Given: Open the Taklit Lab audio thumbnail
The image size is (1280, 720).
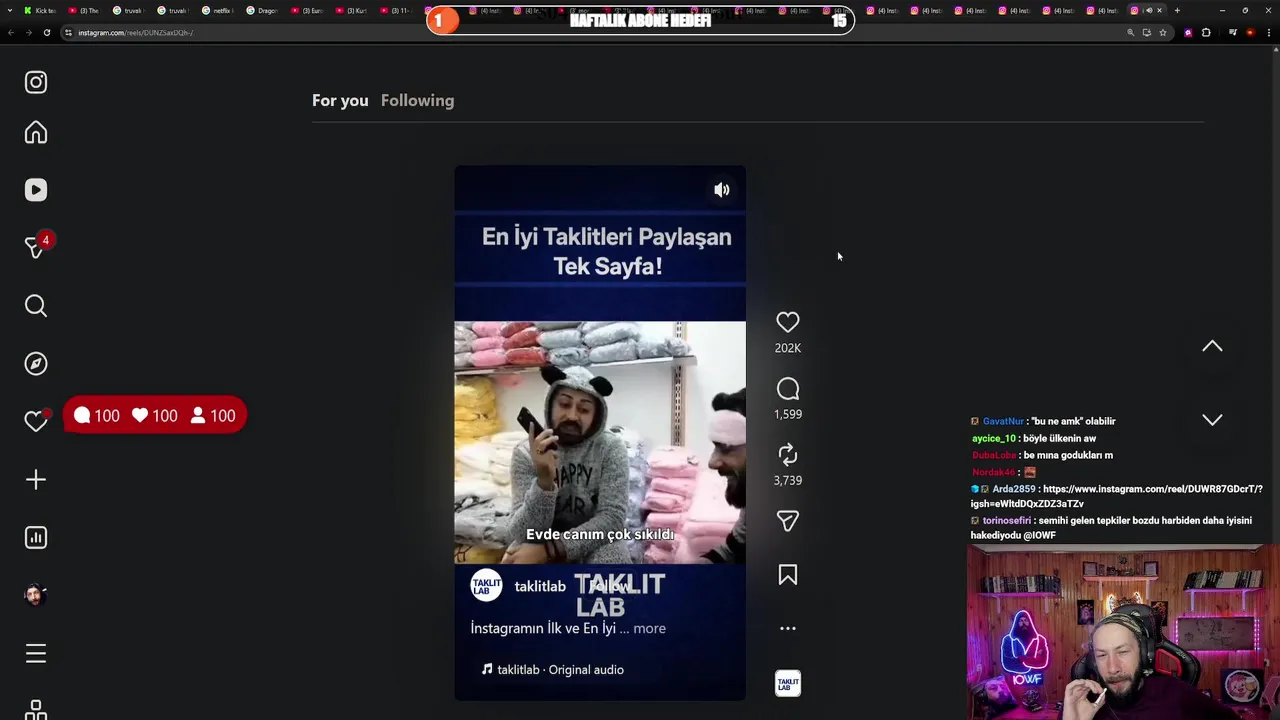Looking at the screenshot, I should click(788, 683).
